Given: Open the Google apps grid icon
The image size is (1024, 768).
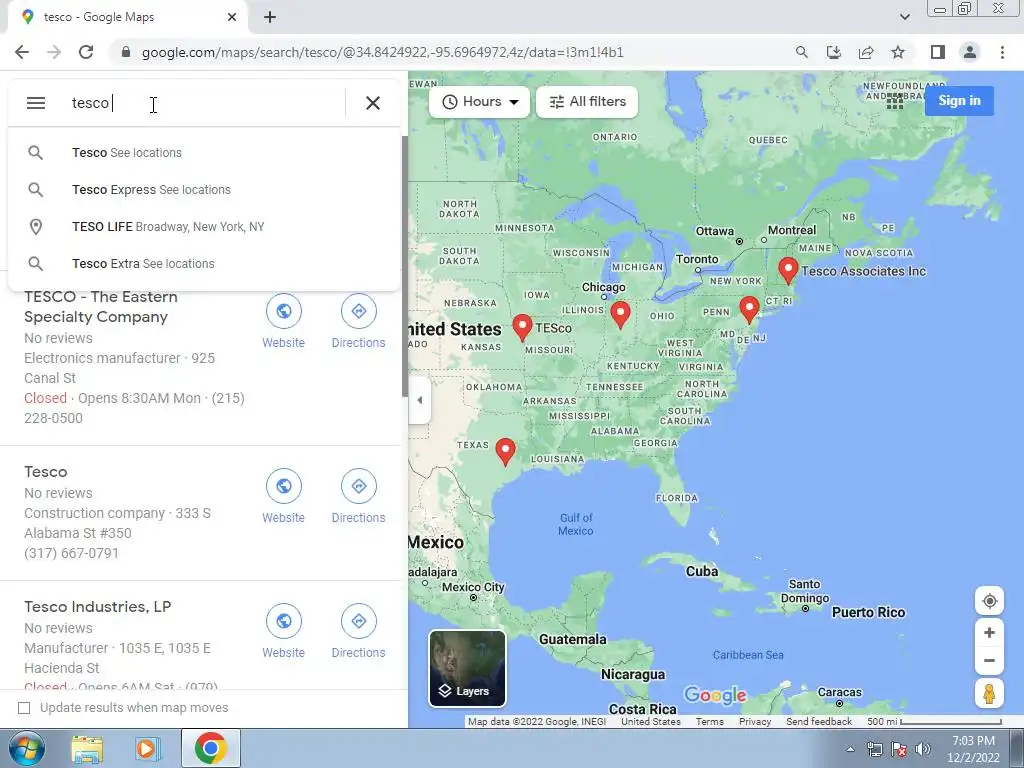Looking at the screenshot, I should point(895,101).
